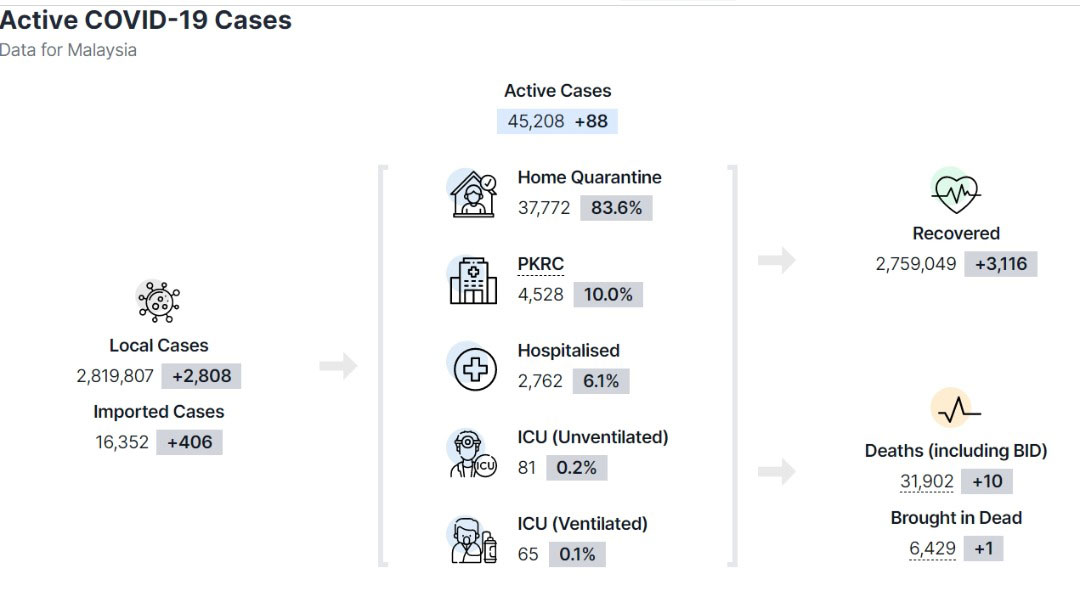Click the +88 Active Cases badge
Viewport: 1080px width, 602px height.
click(591, 121)
